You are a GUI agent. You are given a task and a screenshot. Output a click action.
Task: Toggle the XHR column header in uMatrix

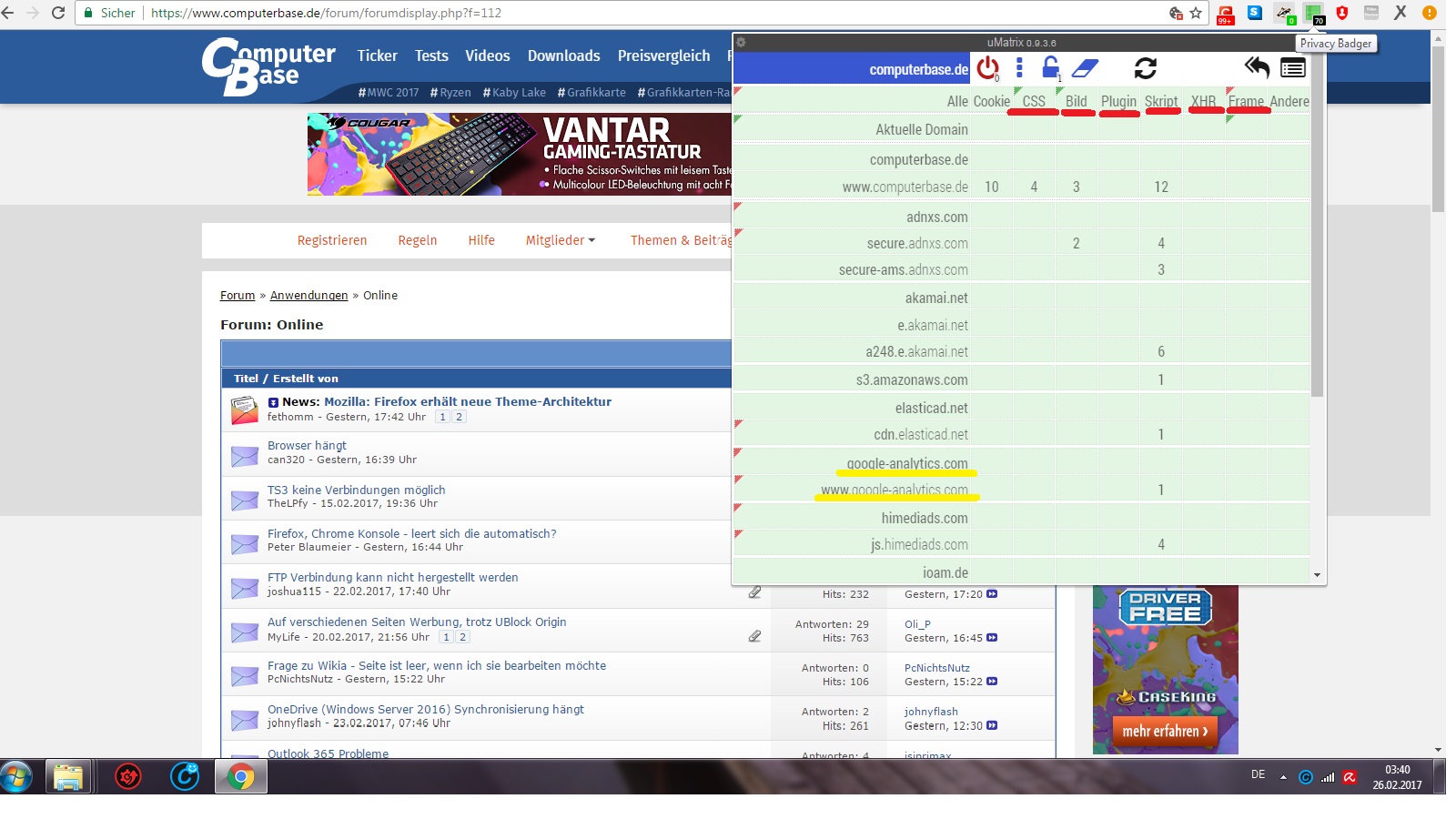pyautogui.click(x=1203, y=101)
